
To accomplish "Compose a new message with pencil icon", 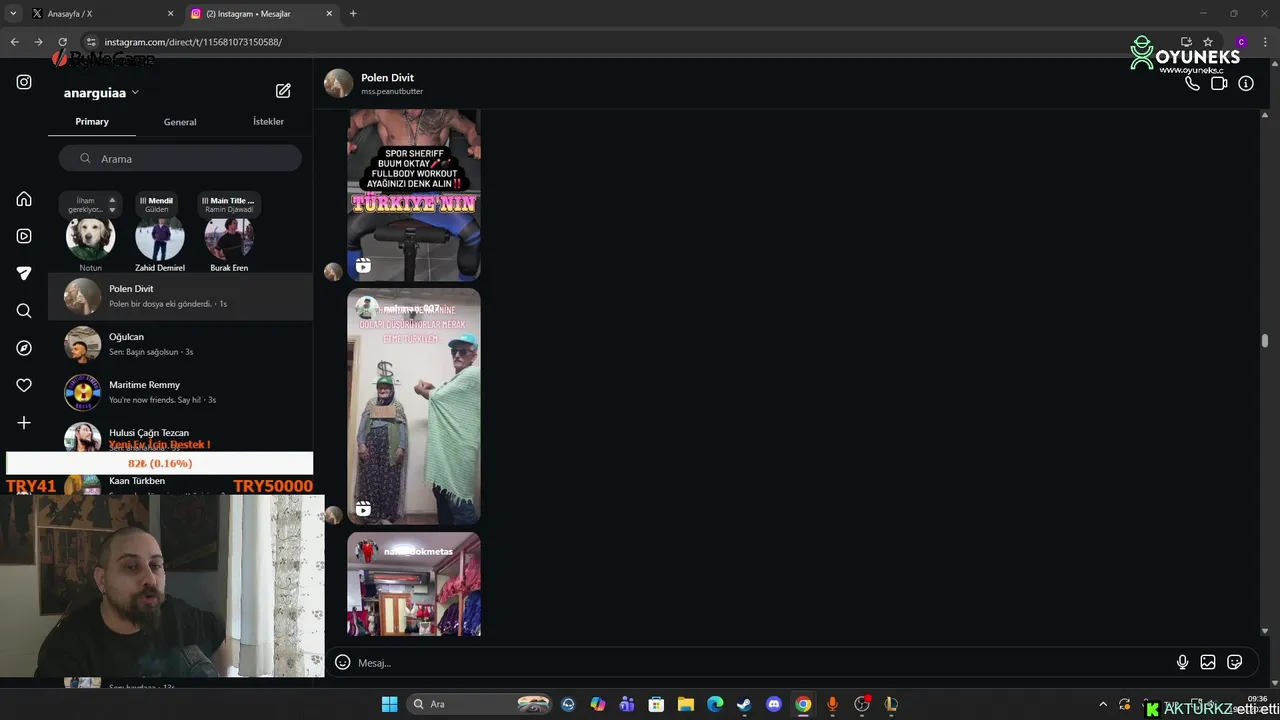I will point(283,91).
